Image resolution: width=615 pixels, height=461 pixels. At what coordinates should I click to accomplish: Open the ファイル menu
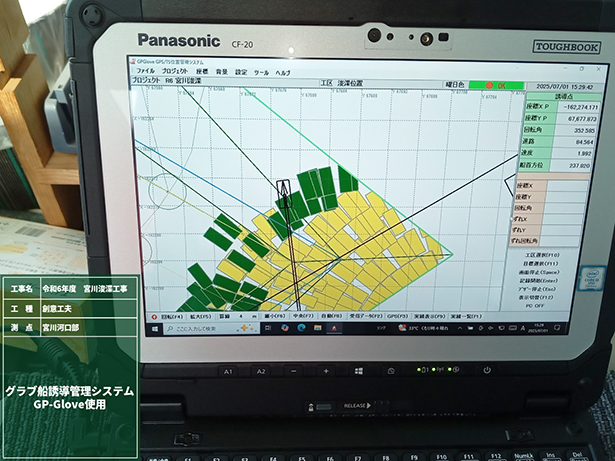tap(145, 73)
